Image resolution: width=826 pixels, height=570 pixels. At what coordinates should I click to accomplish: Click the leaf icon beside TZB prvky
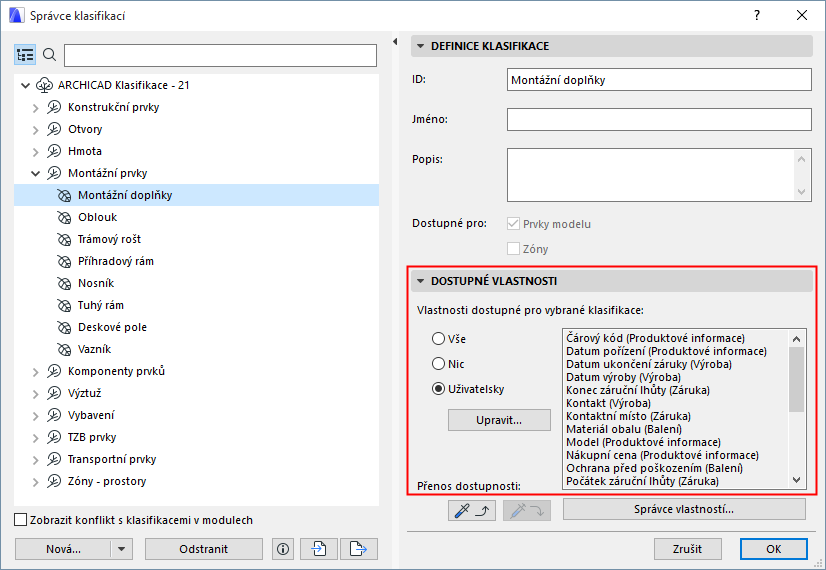[x=54, y=437]
